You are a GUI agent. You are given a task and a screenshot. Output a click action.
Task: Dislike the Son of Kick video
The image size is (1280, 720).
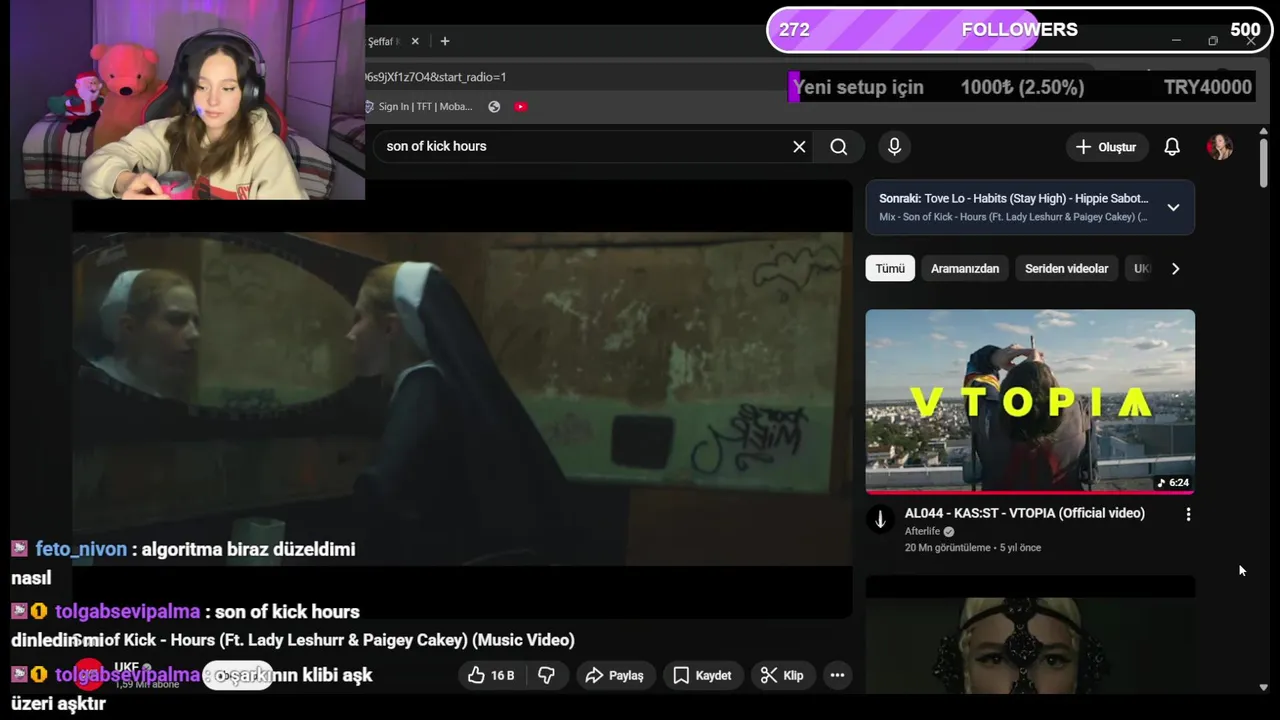547,676
